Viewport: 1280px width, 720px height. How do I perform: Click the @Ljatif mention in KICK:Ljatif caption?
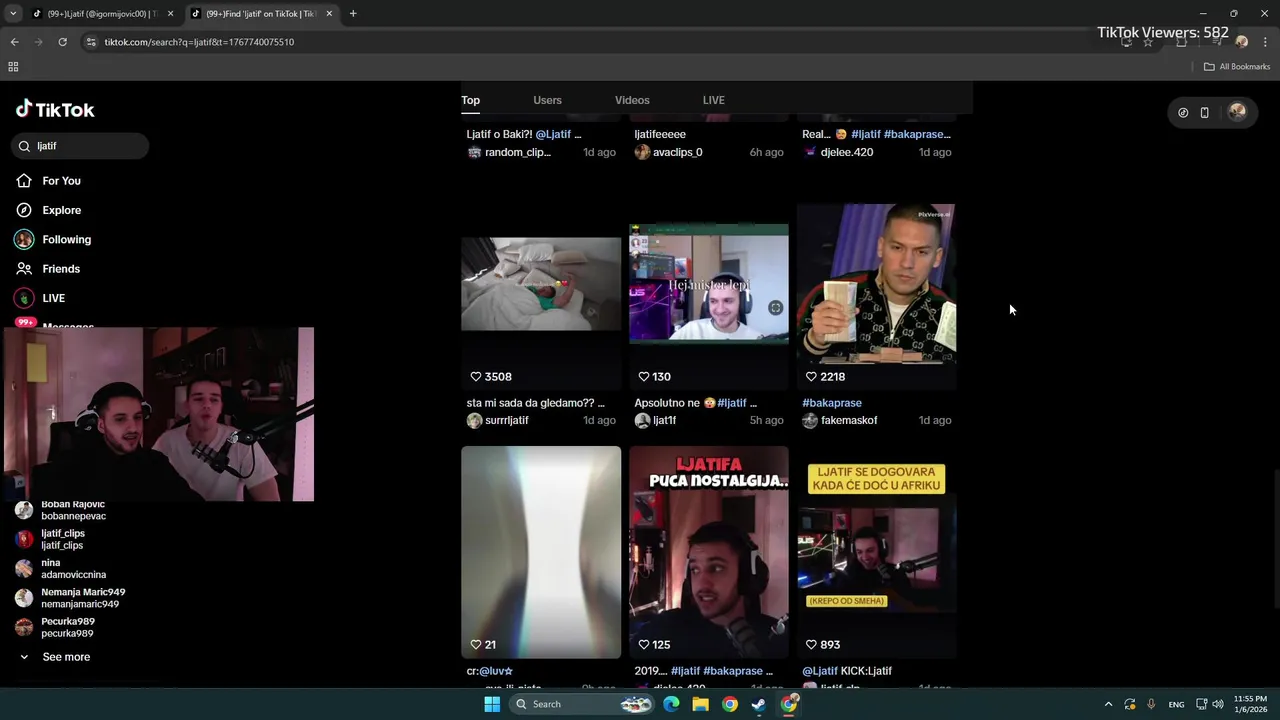coord(820,671)
